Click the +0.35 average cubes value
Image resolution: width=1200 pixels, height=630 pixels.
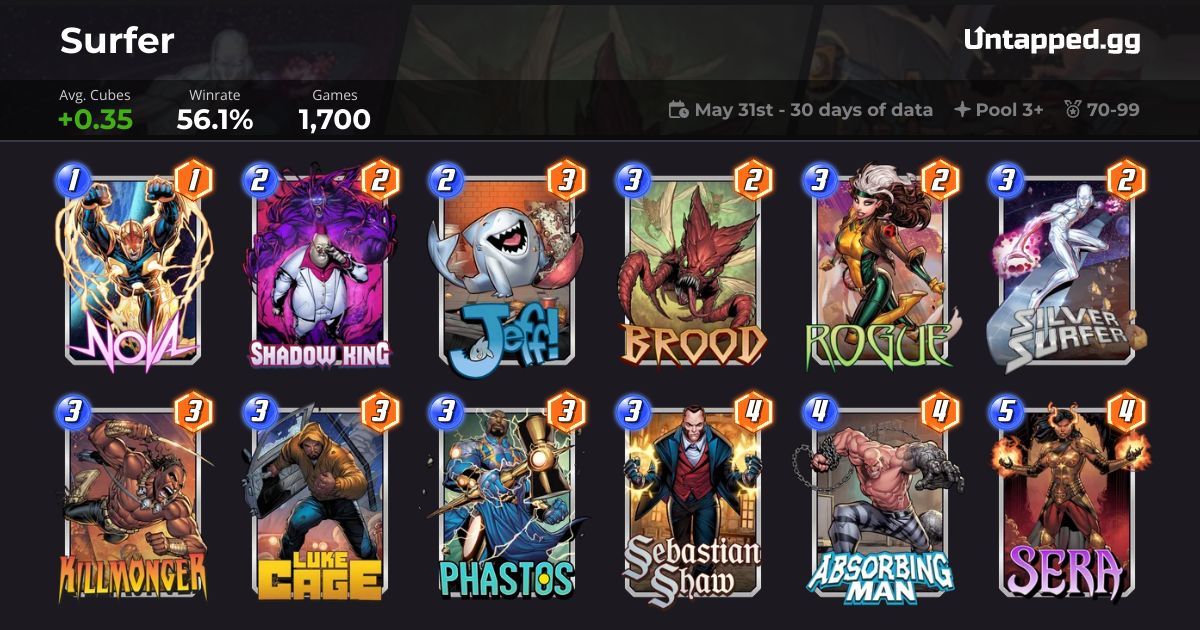tap(96, 120)
